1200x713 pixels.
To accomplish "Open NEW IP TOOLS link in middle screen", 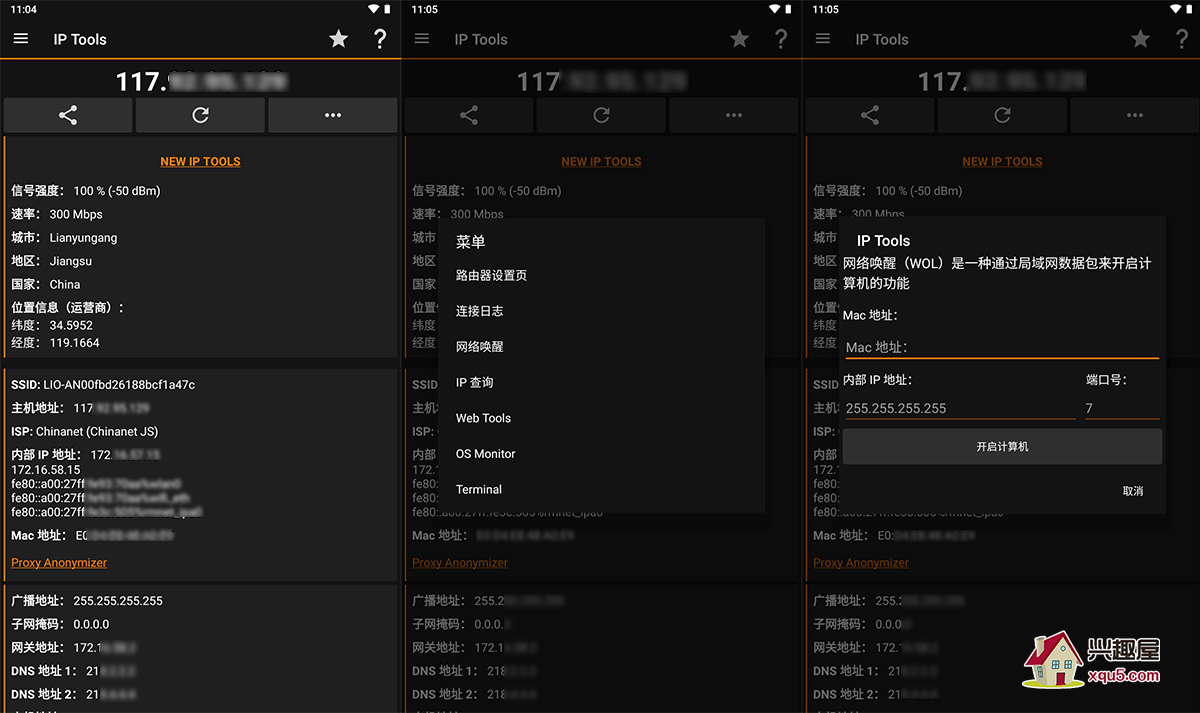I will click(x=601, y=161).
